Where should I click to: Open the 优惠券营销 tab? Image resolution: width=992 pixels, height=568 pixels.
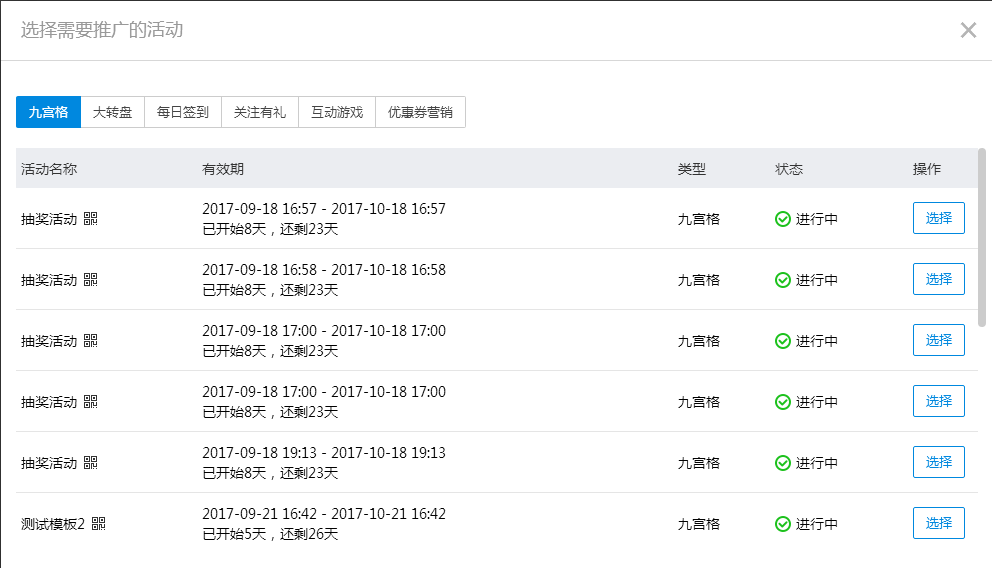tap(420, 112)
